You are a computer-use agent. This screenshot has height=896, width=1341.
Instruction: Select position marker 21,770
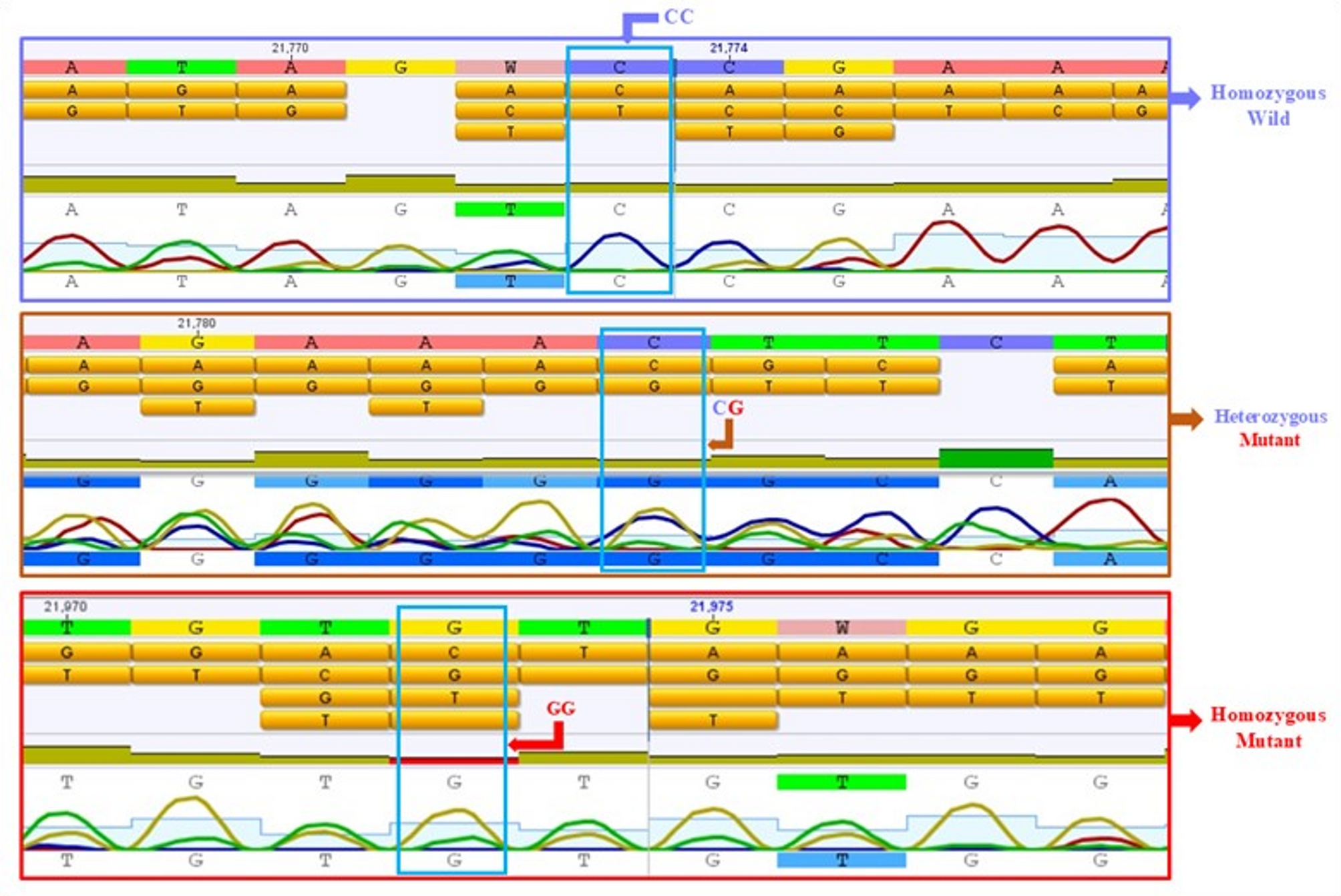(290, 48)
